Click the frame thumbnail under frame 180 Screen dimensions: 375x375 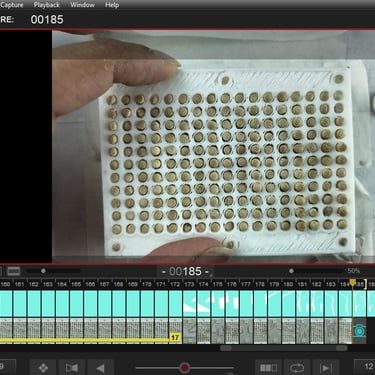click(289, 331)
